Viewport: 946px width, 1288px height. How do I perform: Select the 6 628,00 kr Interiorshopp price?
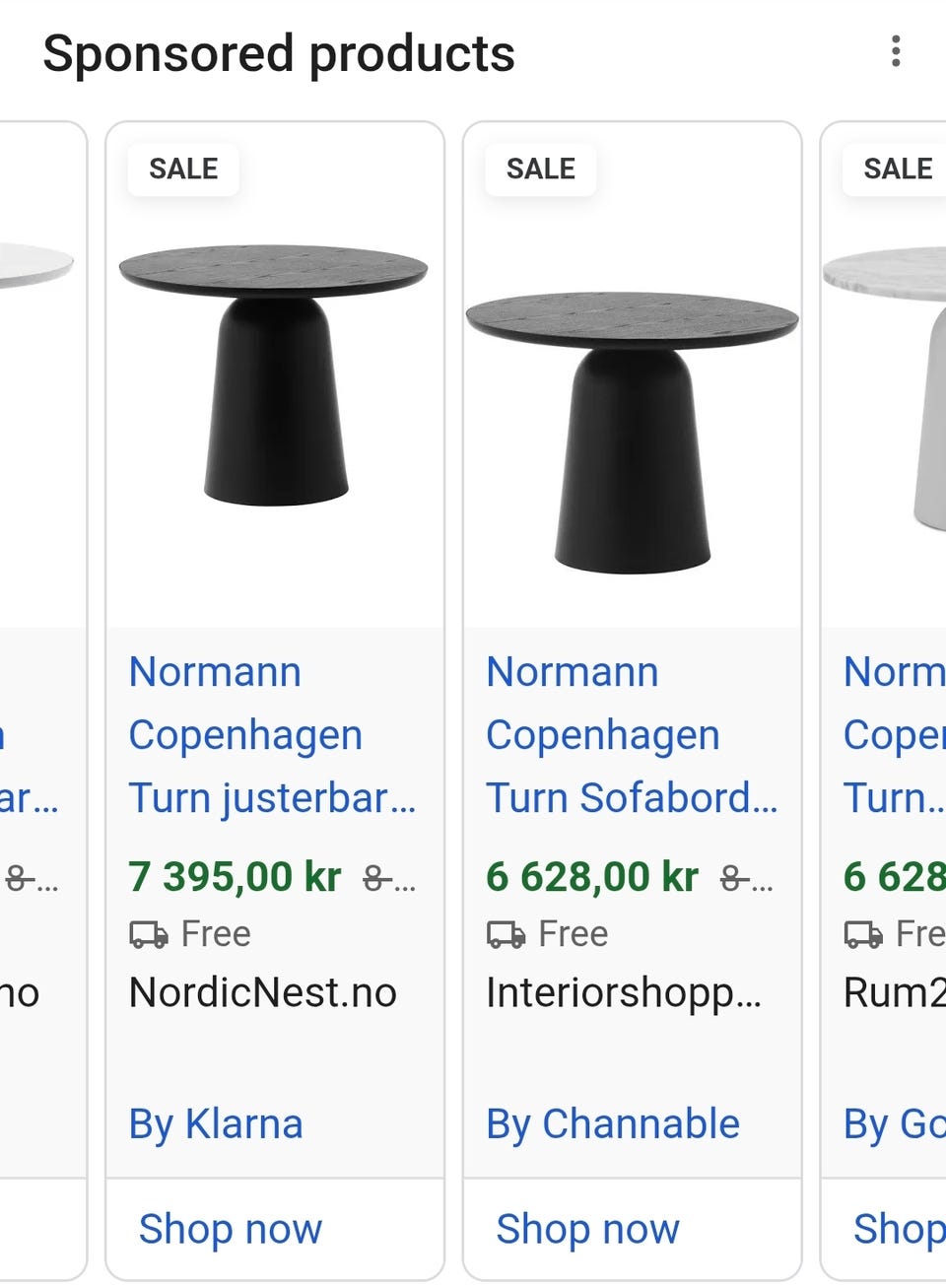[x=592, y=876]
